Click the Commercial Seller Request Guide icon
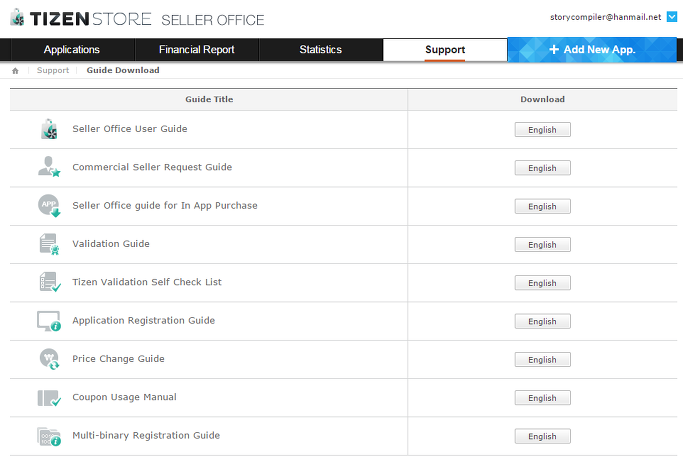This screenshot has height=457, width=683. pyautogui.click(x=49, y=167)
